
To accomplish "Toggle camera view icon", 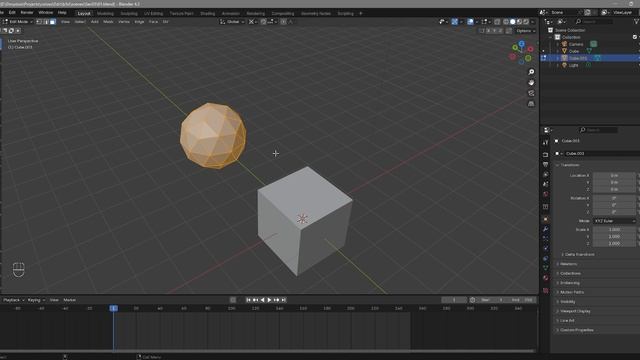I will point(531,93).
